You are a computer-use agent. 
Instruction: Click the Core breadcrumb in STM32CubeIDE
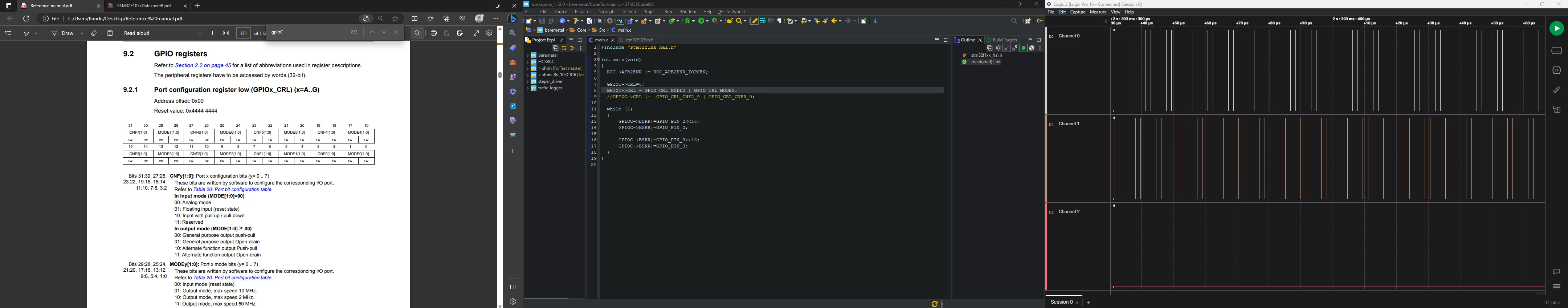pyautogui.click(x=578, y=30)
